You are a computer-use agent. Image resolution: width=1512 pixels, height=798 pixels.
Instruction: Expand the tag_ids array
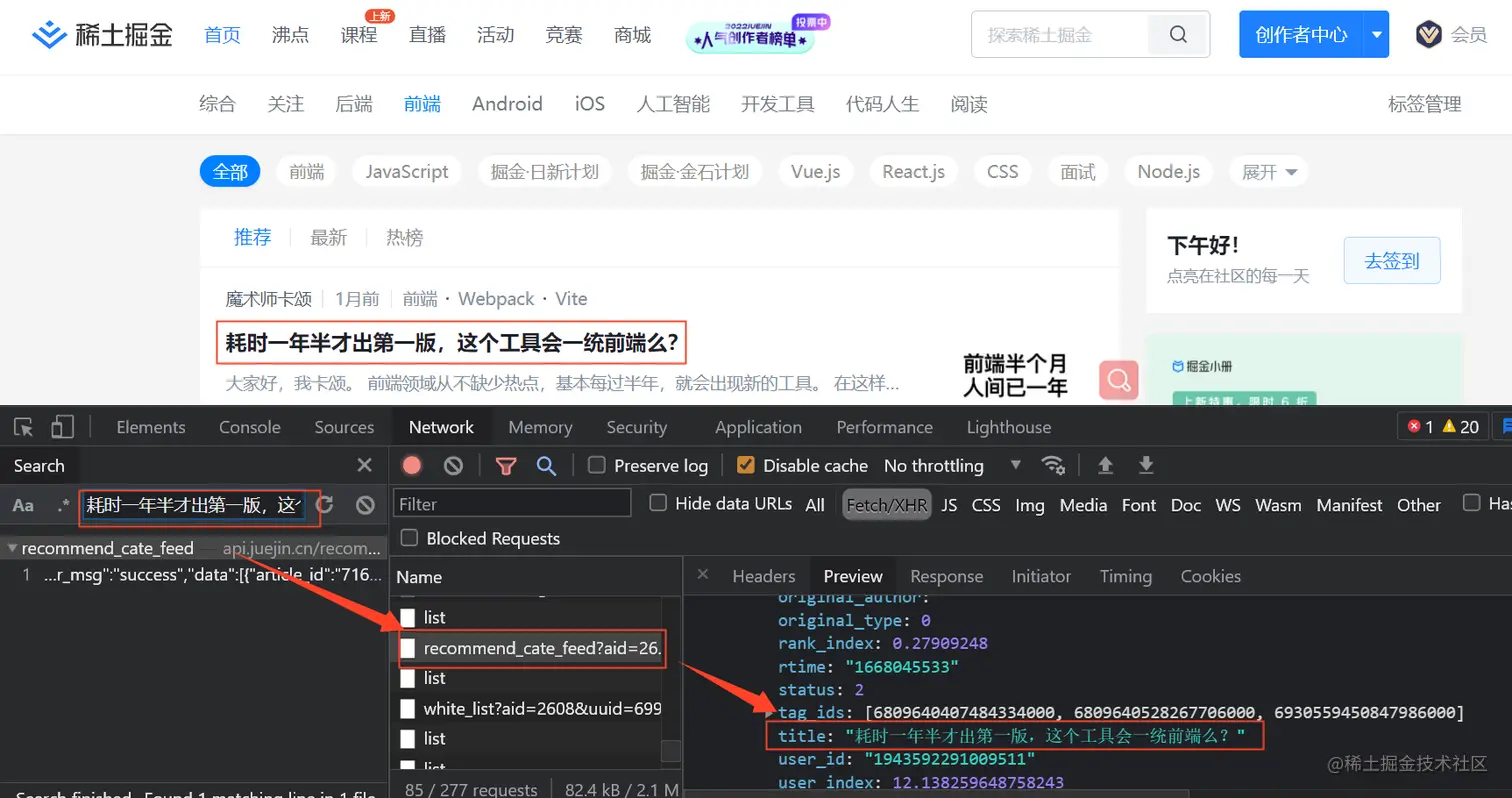[769, 713]
